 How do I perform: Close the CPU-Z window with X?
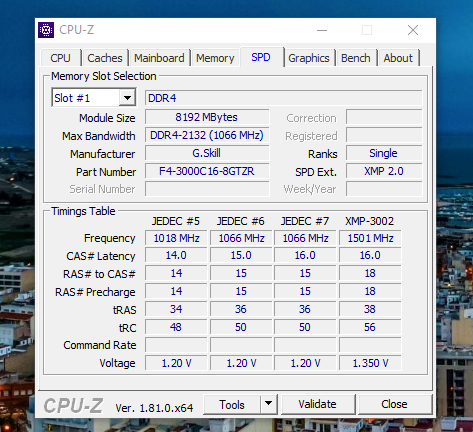point(413,30)
